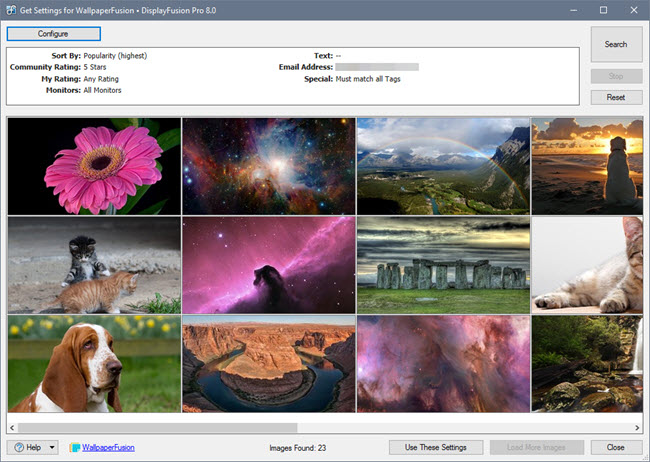The width and height of the screenshot is (650, 462).
Task: Click the 'Any Rating' value
Action: tap(101, 79)
